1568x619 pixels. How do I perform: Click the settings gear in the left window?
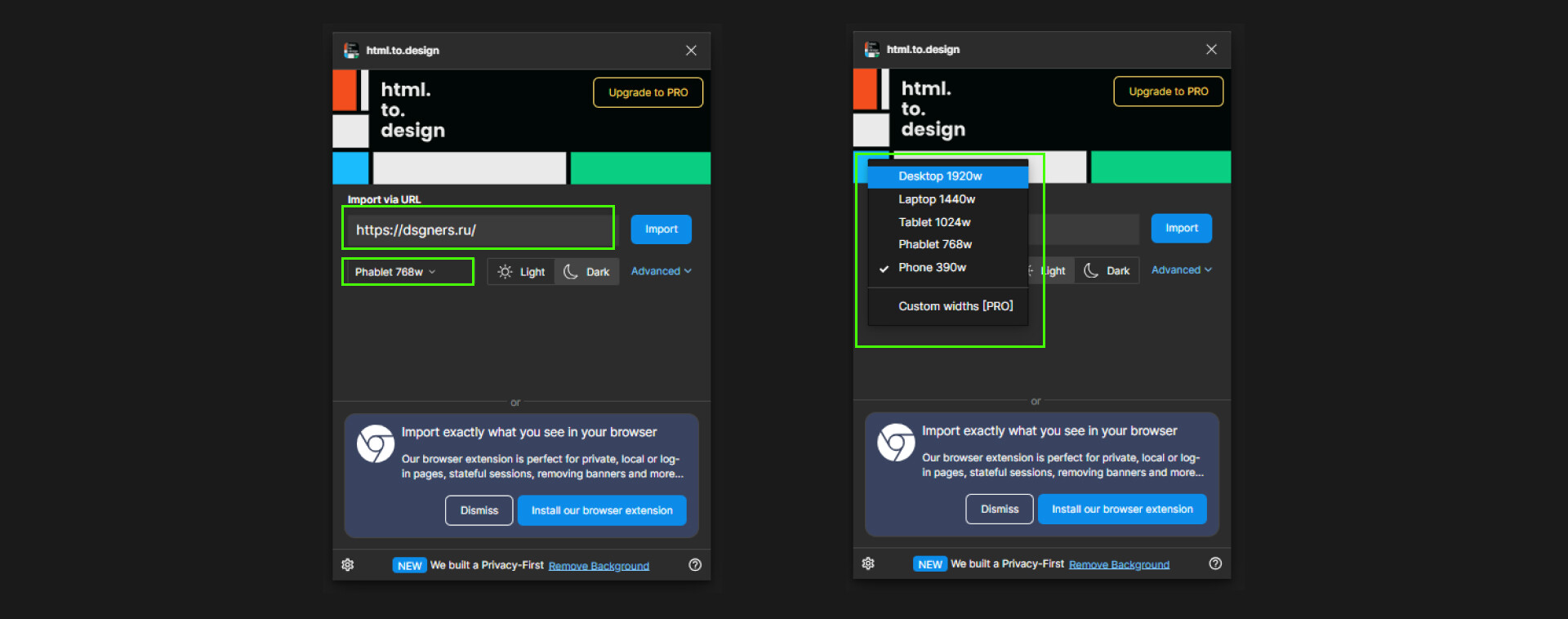coord(348,565)
